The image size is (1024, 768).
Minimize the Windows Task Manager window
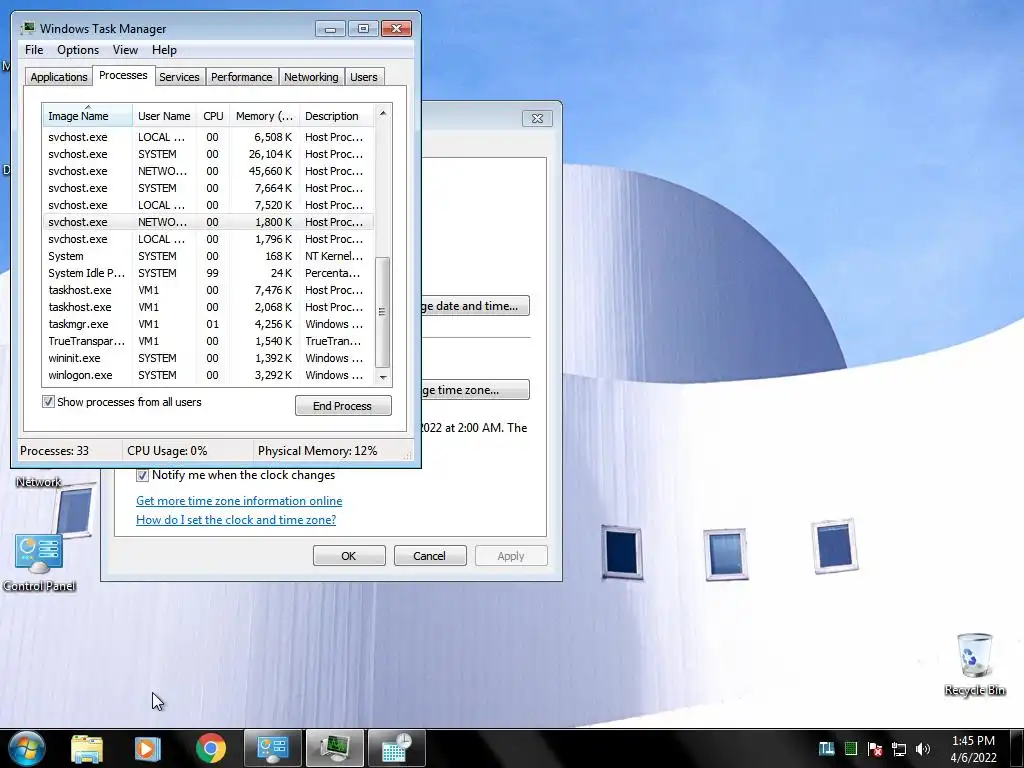tap(330, 29)
